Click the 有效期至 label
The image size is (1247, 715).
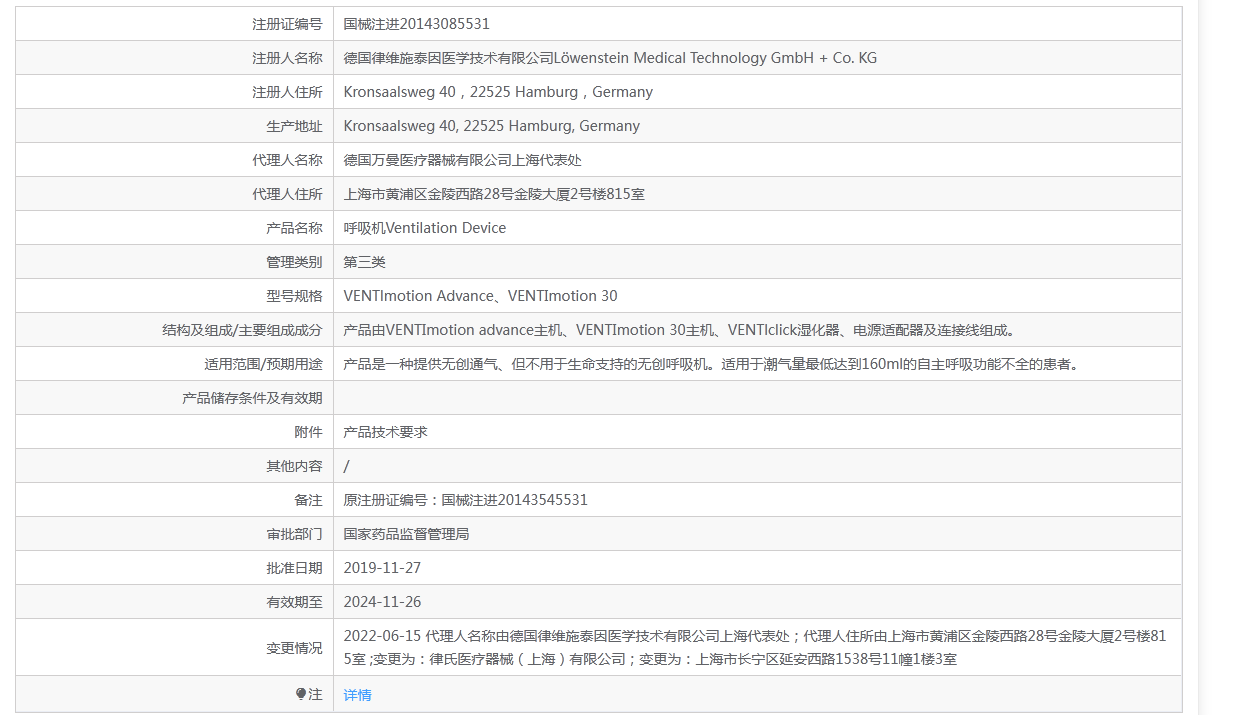pos(294,602)
